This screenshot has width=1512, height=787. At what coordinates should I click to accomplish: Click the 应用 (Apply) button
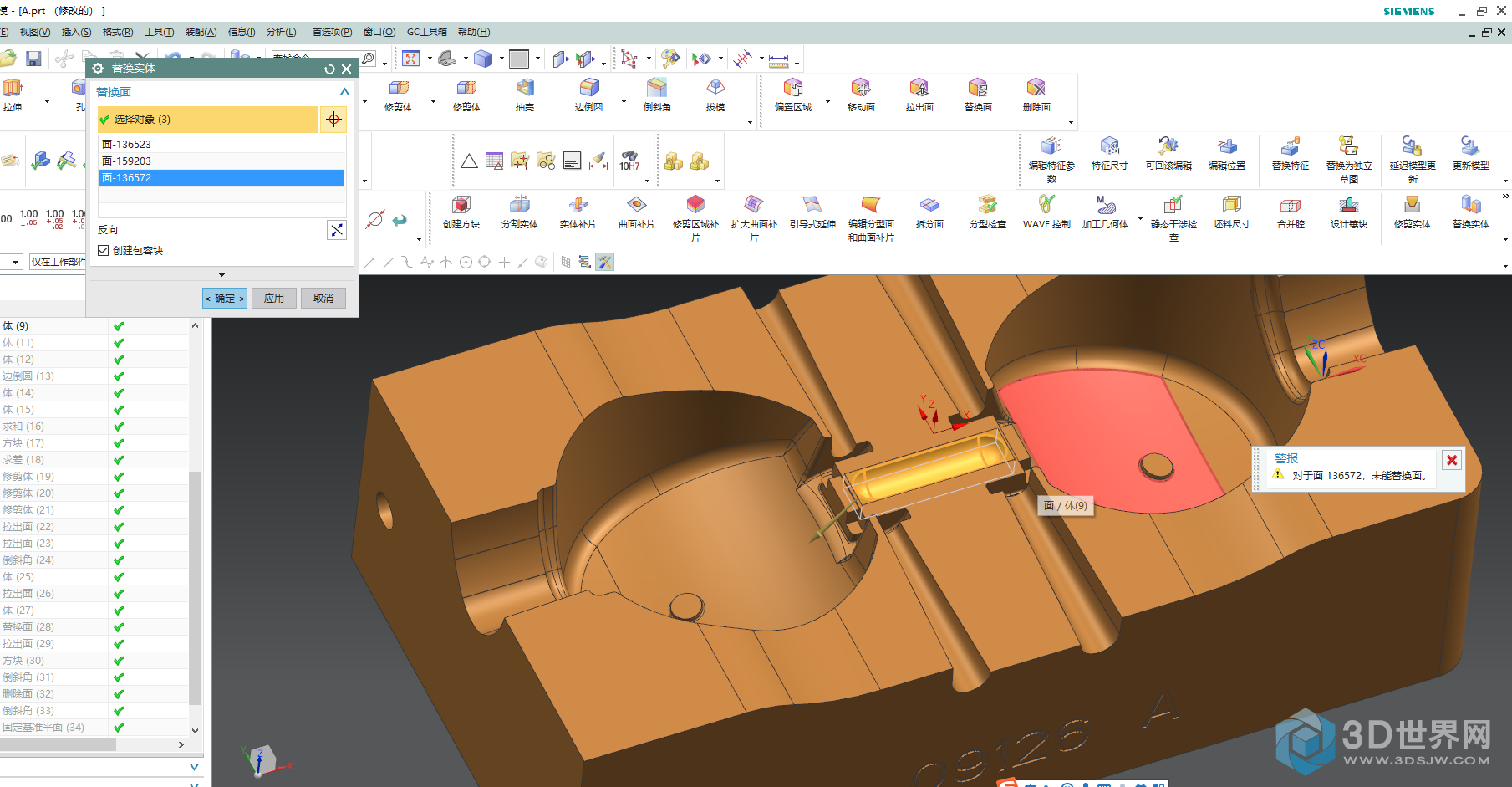click(x=274, y=299)
